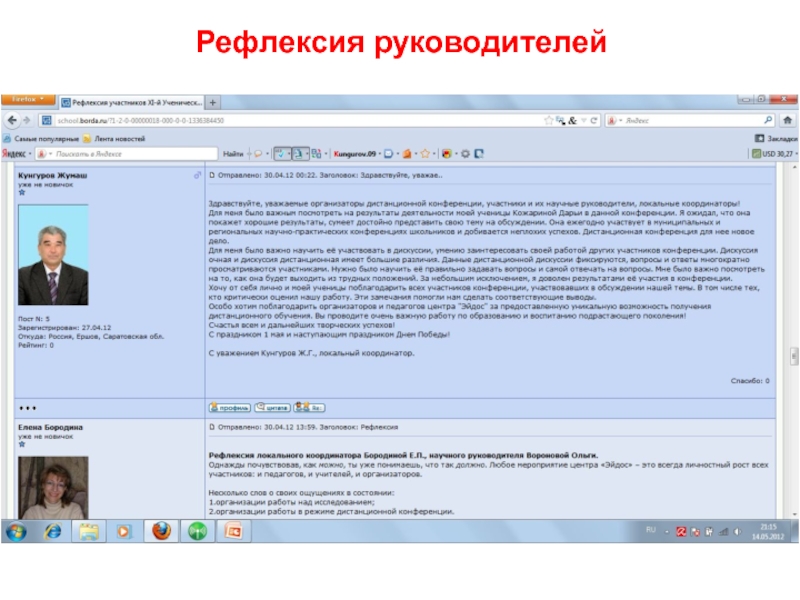Click the Re: reply button
The height and width of the screenshot is (600, 800).
coord(309,407)
